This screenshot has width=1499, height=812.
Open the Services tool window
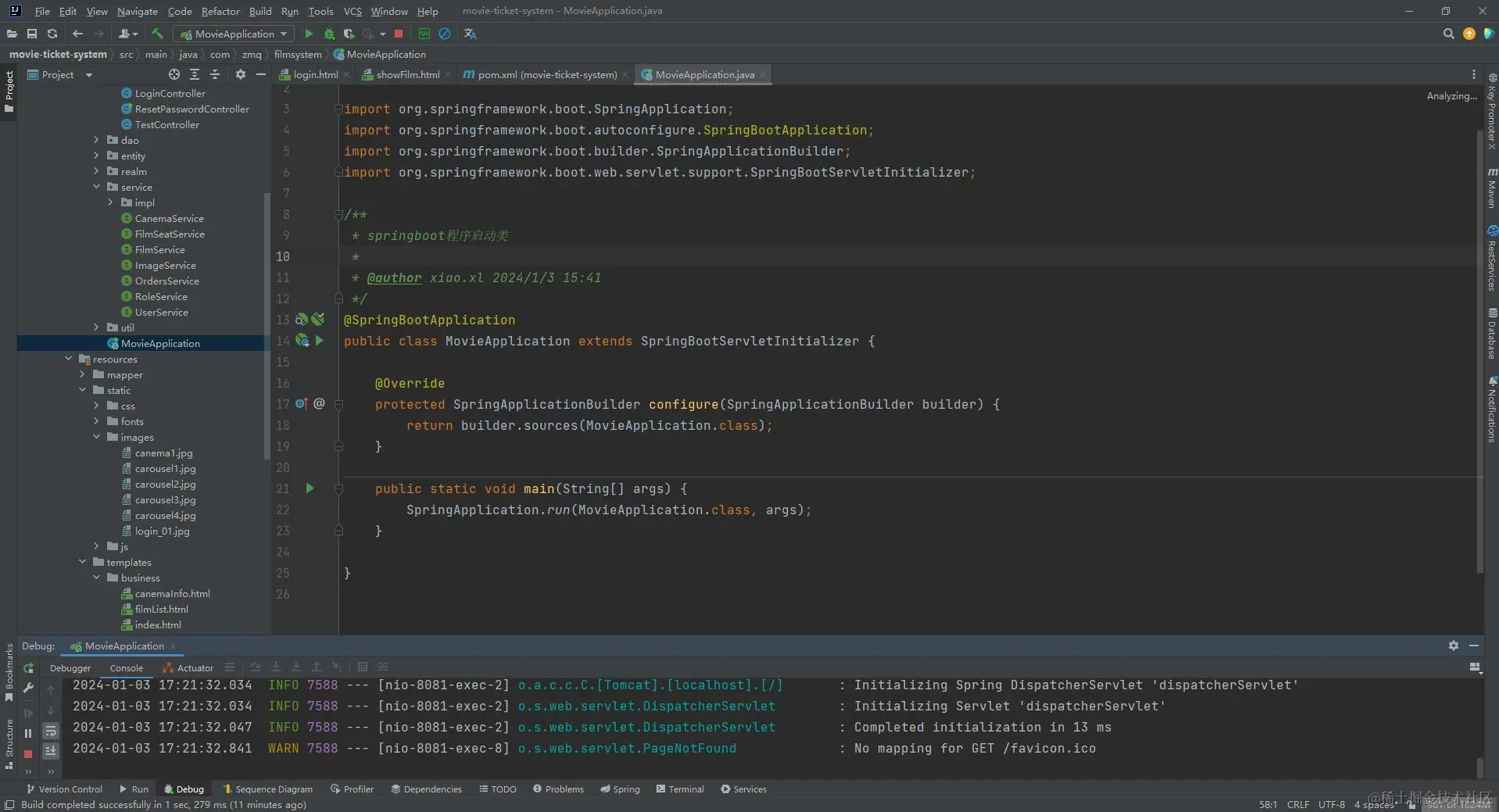click(743, 789)
